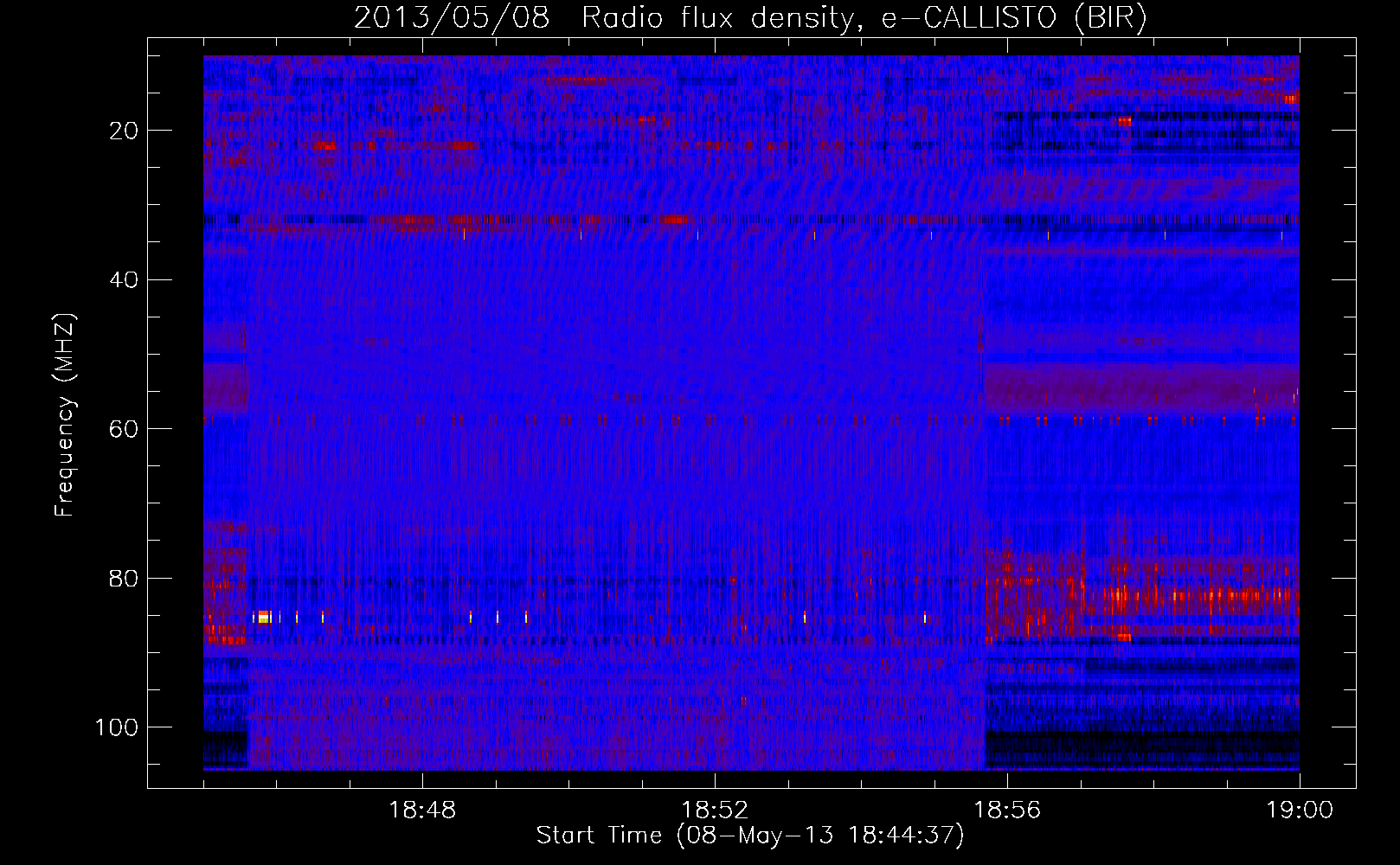Click the '18:52' time tick label
1400x865 pixels.
715,811
